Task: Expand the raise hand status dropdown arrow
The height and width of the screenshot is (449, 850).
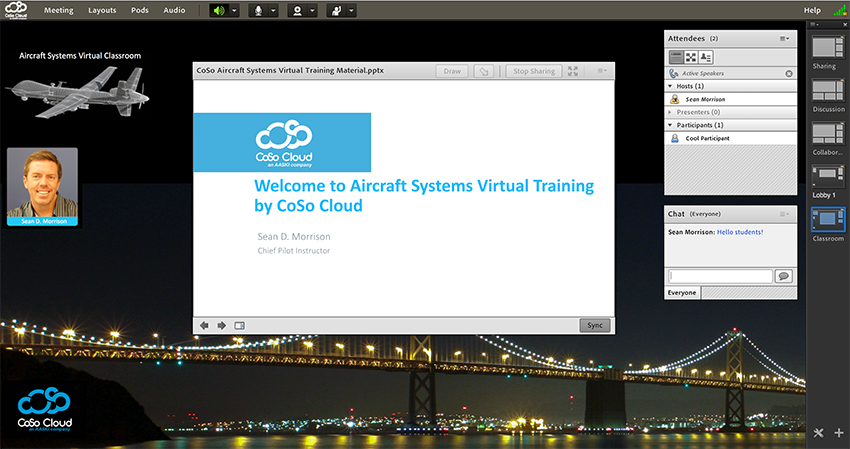Action: click(x=351, y=10)
